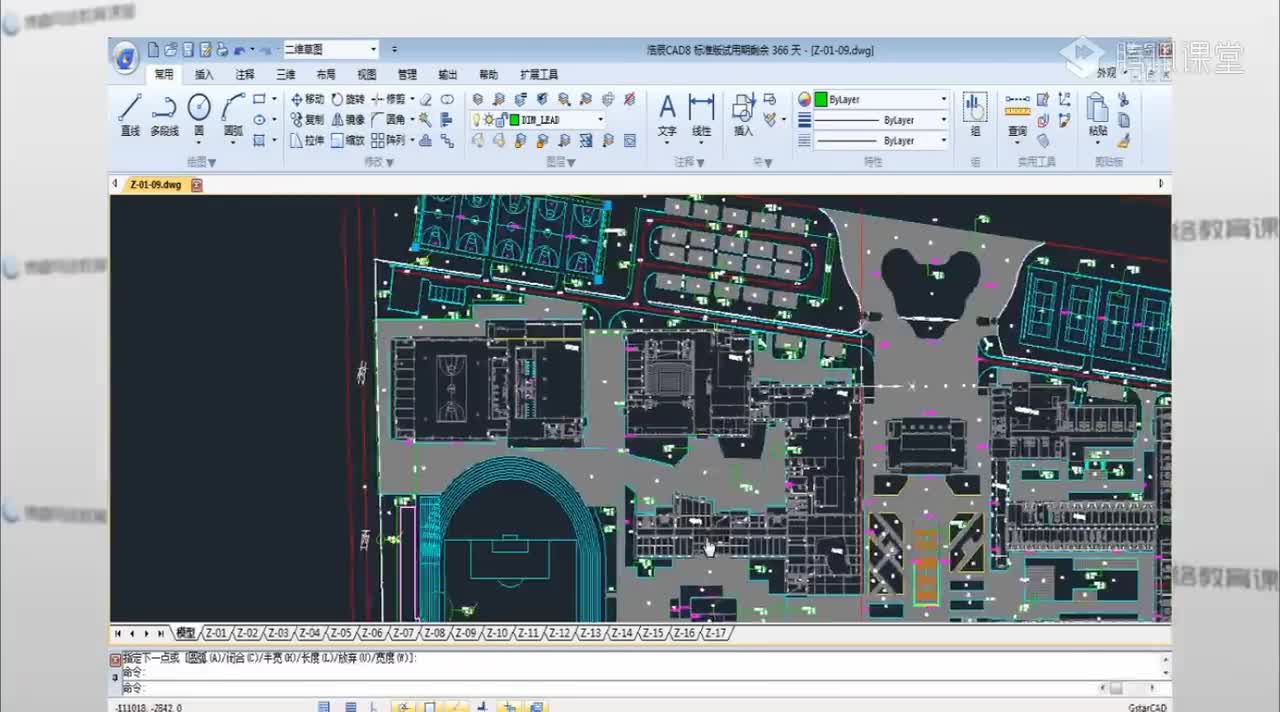This screenshot has height=712, width=1280.
Task: Toggle layer on/off lightbulb for DIM_LEAD
Action: click(x=477, y=120)
